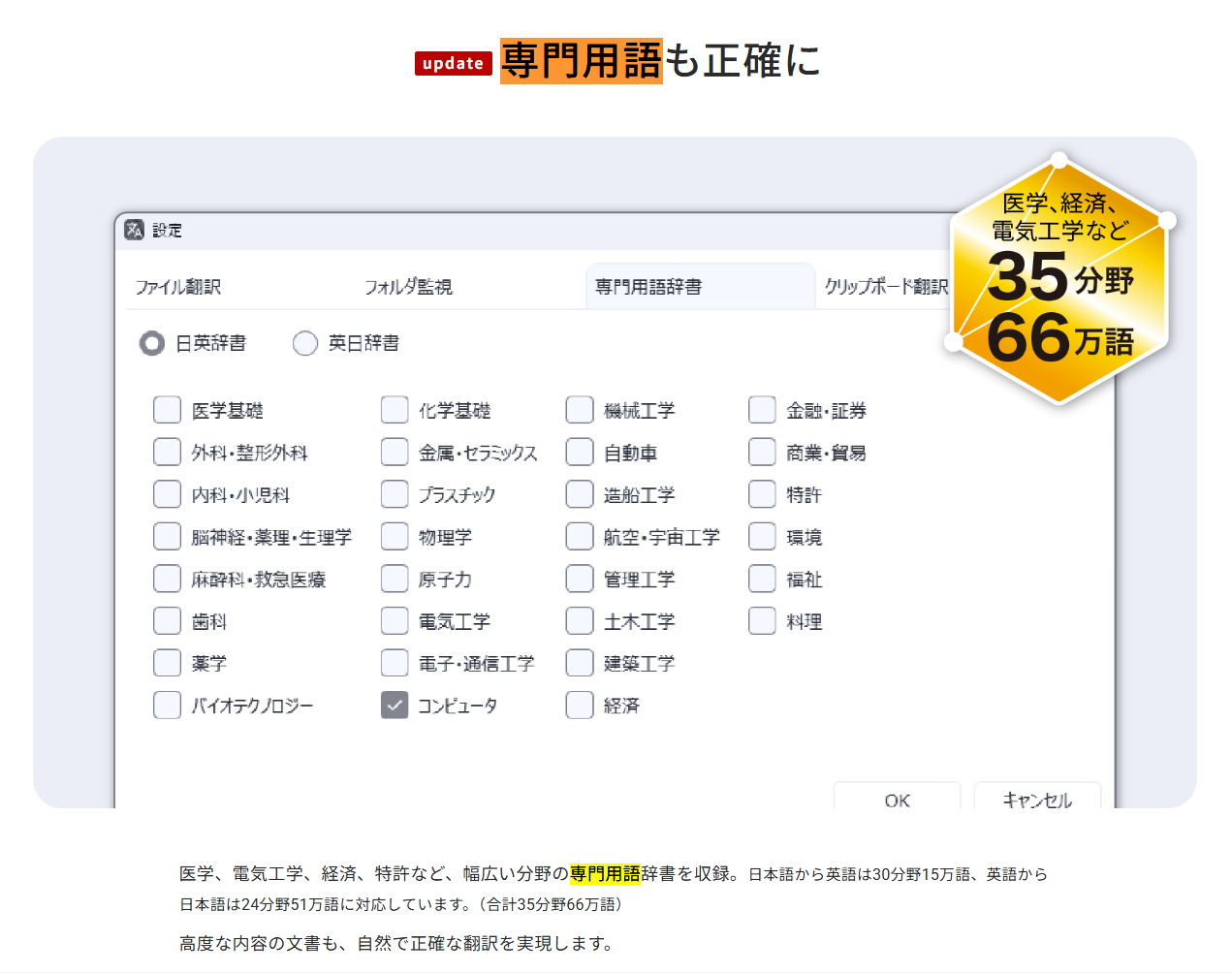
Task: Enable the 航空・宇宙工学 dictionary
Action: [x=579, y=536]
